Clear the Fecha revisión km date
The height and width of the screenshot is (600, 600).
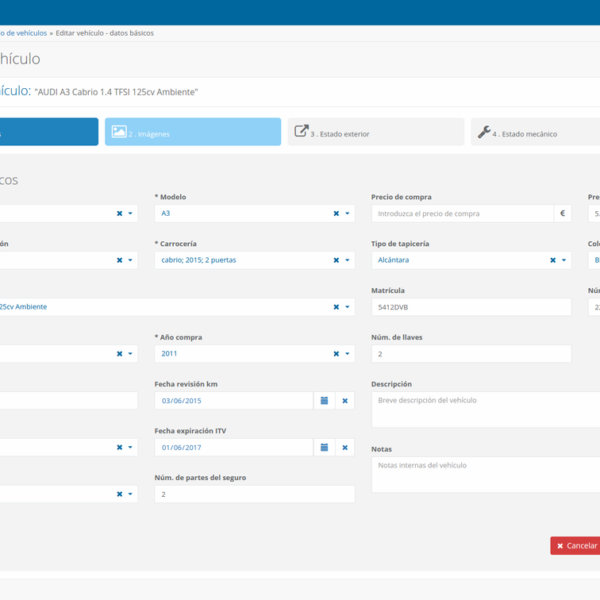pyautogui.click(x=345, y=401)
